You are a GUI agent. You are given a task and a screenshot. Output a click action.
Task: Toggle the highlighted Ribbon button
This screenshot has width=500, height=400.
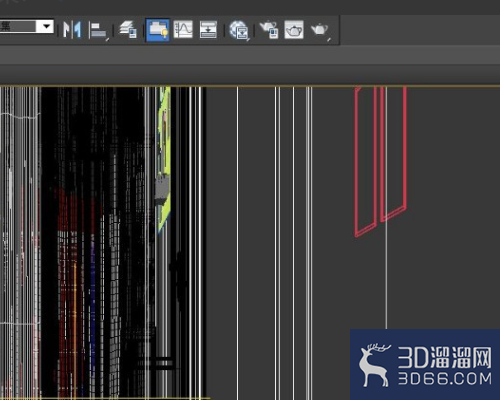pyautogui.click(x=157, y=30)
